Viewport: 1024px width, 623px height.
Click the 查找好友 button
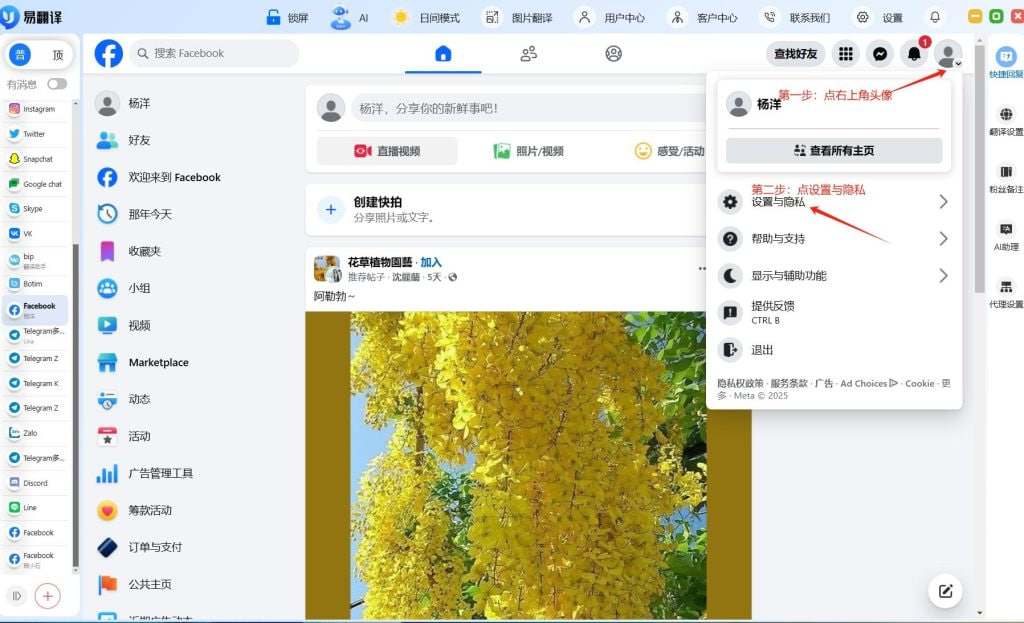[796, 54]
